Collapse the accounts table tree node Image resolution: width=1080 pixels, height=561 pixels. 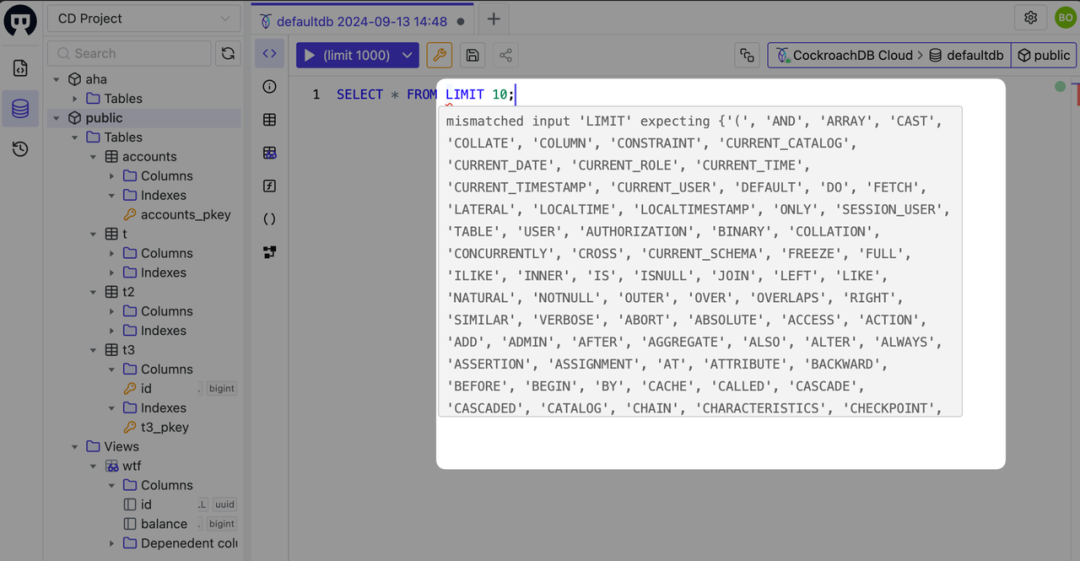(94, 156)
